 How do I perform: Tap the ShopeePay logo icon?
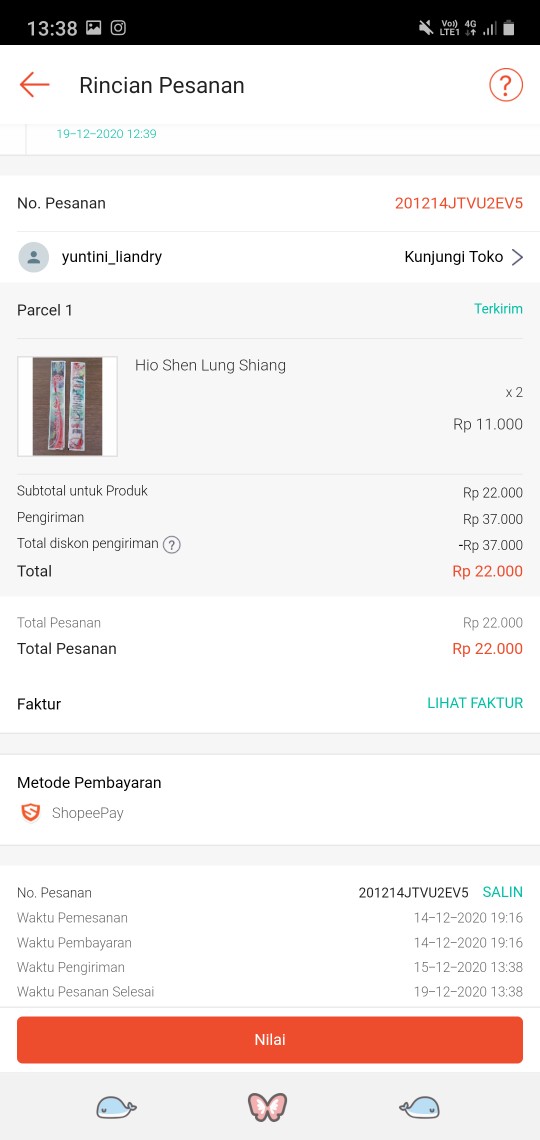31,812
